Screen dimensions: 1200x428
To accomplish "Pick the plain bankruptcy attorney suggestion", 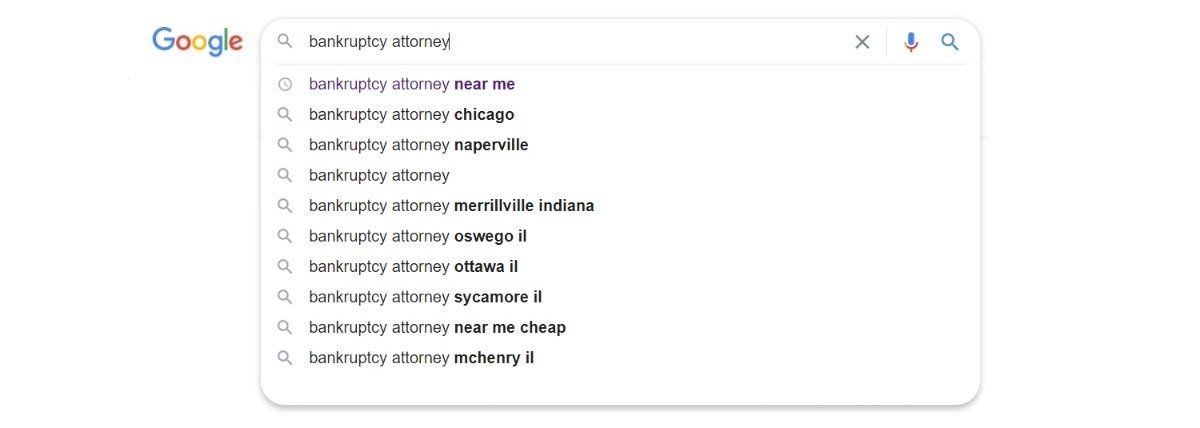I will [379, 175].
